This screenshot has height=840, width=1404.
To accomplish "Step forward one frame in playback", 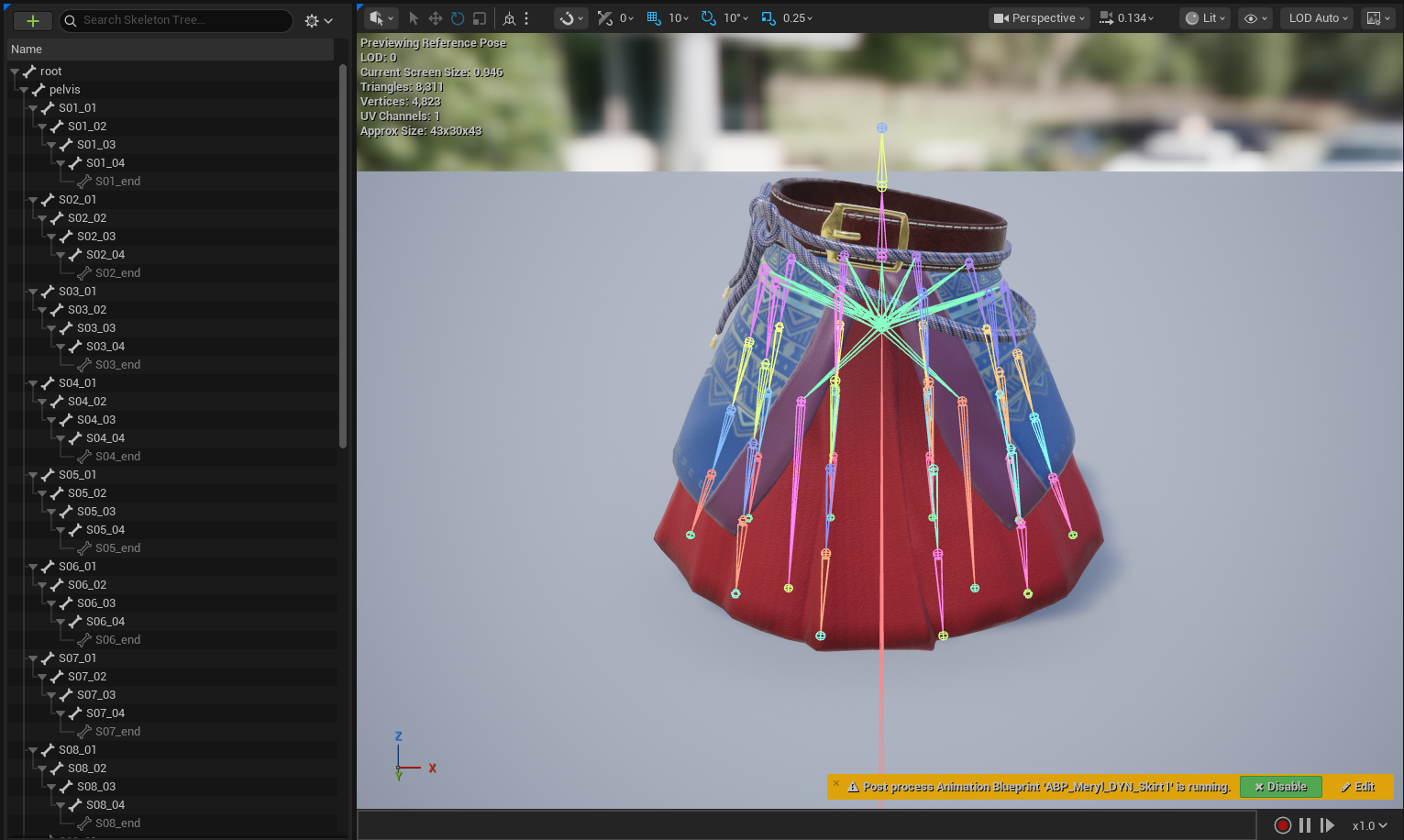I will tap(1327, 825).
